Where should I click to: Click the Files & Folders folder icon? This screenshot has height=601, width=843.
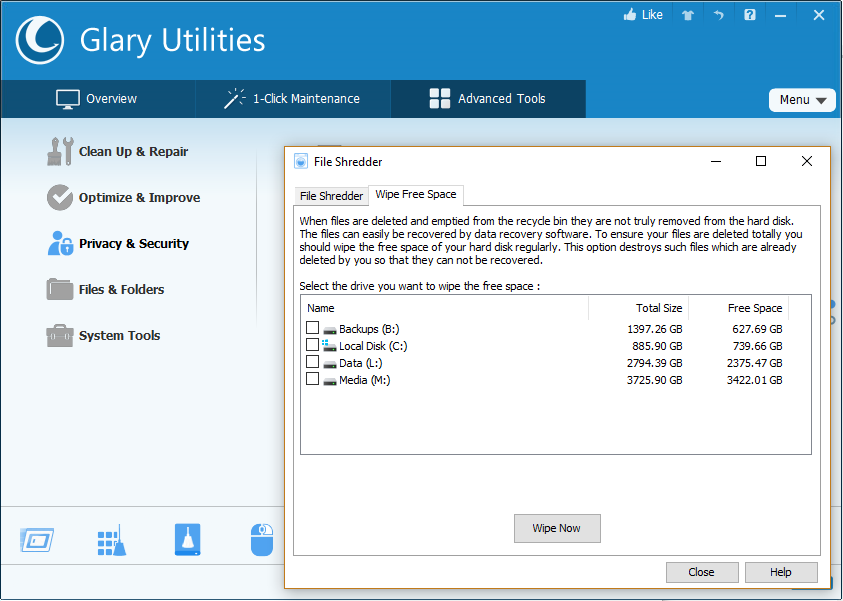60,289
